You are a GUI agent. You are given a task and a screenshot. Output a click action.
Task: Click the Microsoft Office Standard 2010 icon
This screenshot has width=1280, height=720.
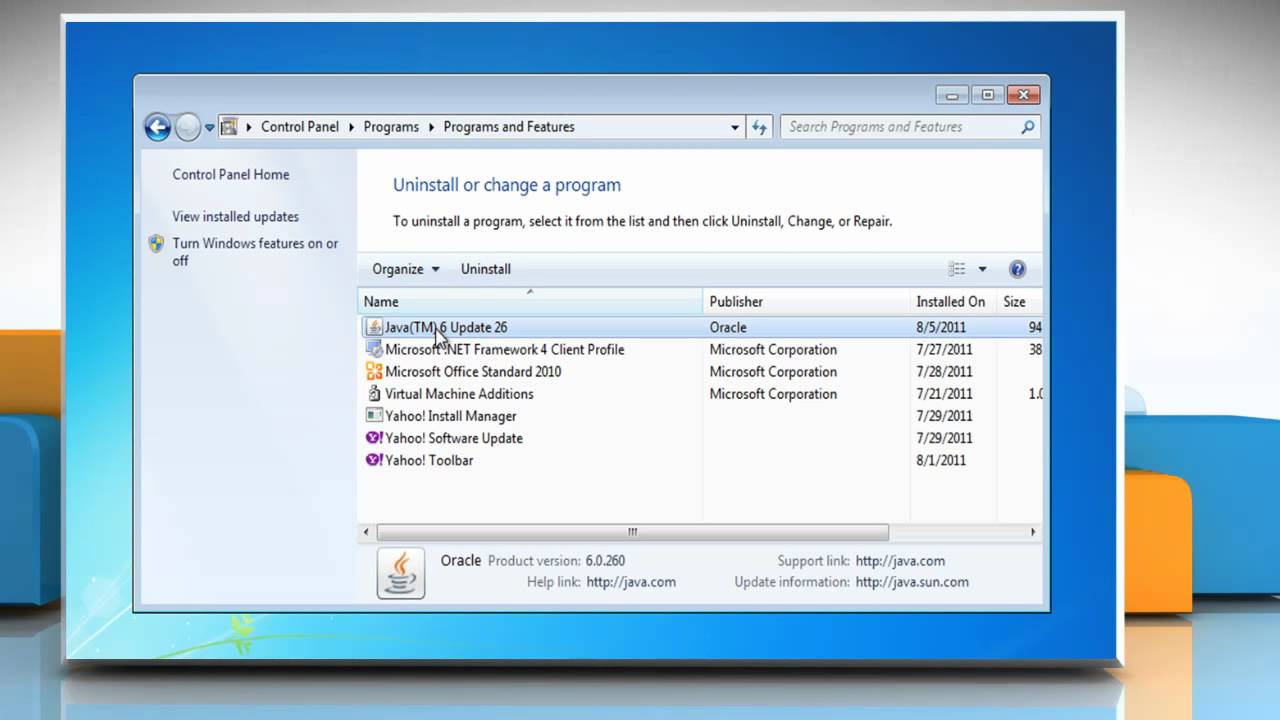pos(374,371)
